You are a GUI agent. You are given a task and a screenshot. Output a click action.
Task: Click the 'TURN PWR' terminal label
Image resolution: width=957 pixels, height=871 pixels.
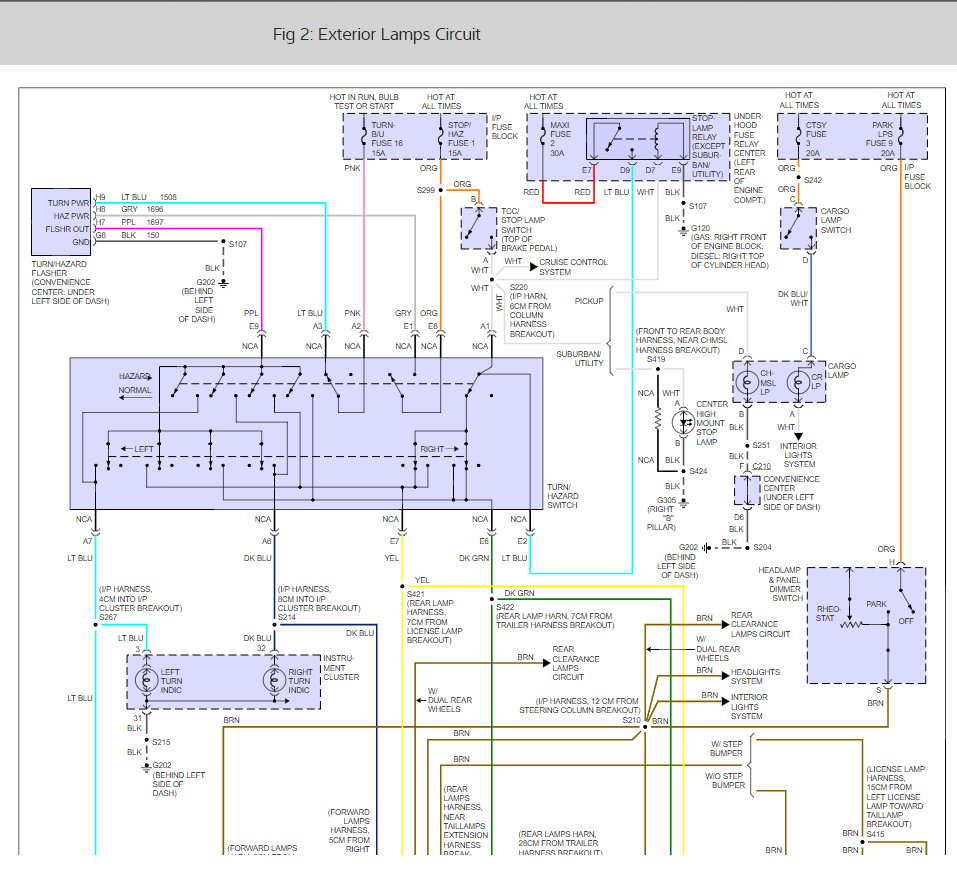point(68,203)
